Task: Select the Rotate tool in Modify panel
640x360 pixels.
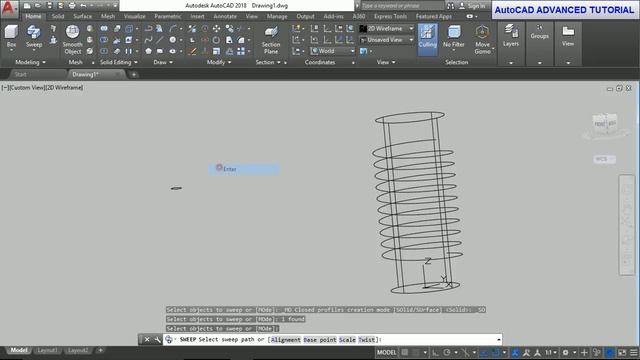Action: point(216,40)
